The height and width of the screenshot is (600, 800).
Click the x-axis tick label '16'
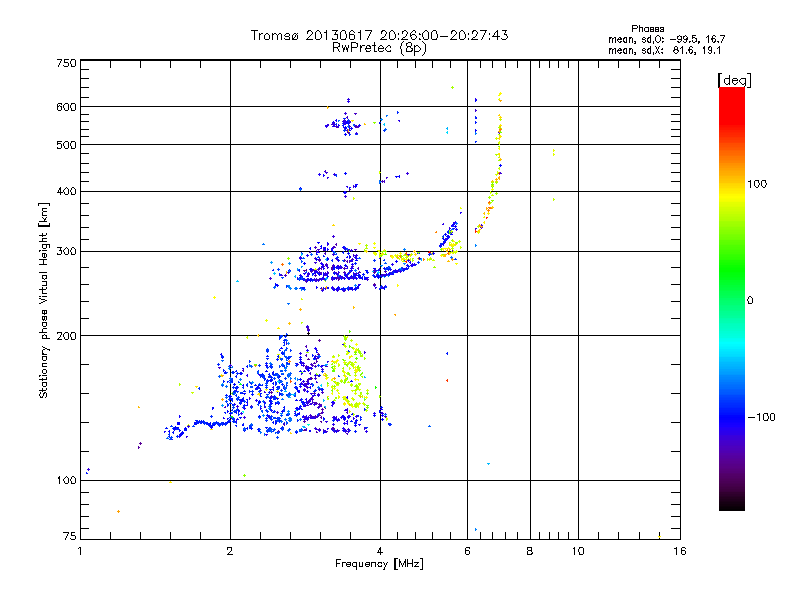click(680, 551)
